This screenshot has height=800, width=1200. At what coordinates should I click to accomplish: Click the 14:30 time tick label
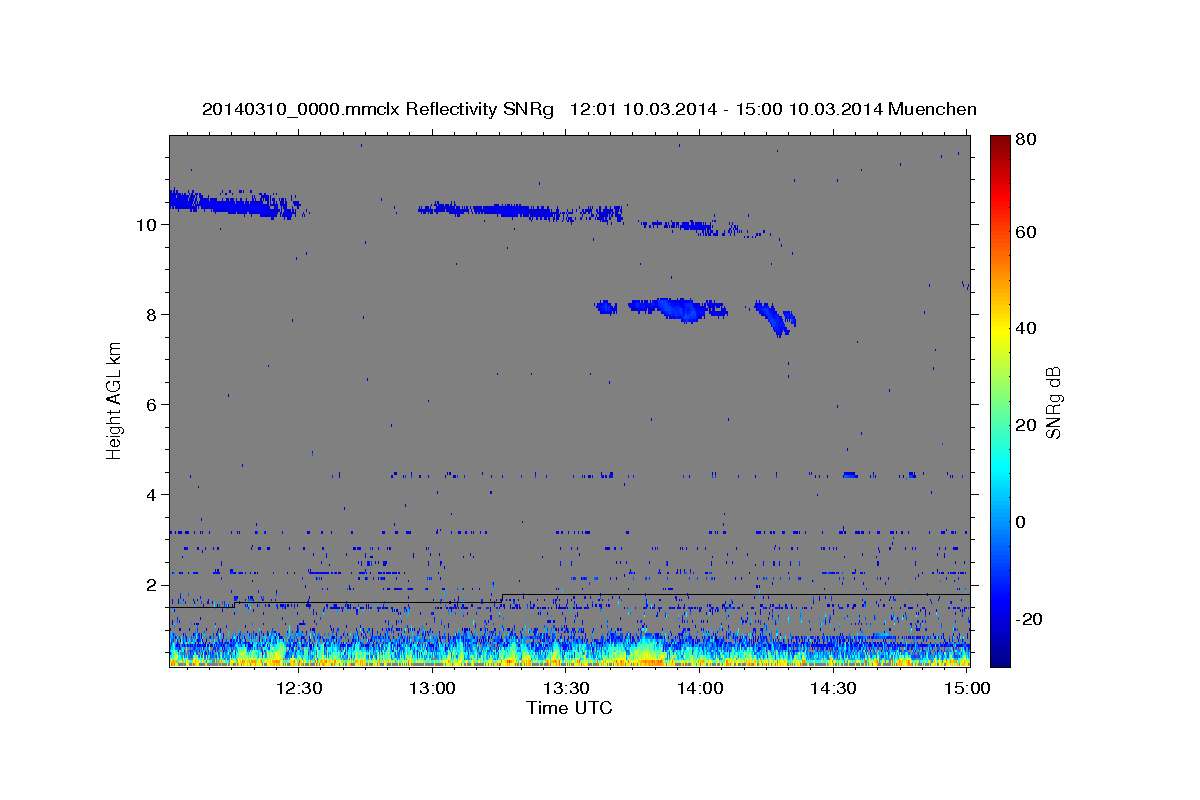(x=833, y=688)
